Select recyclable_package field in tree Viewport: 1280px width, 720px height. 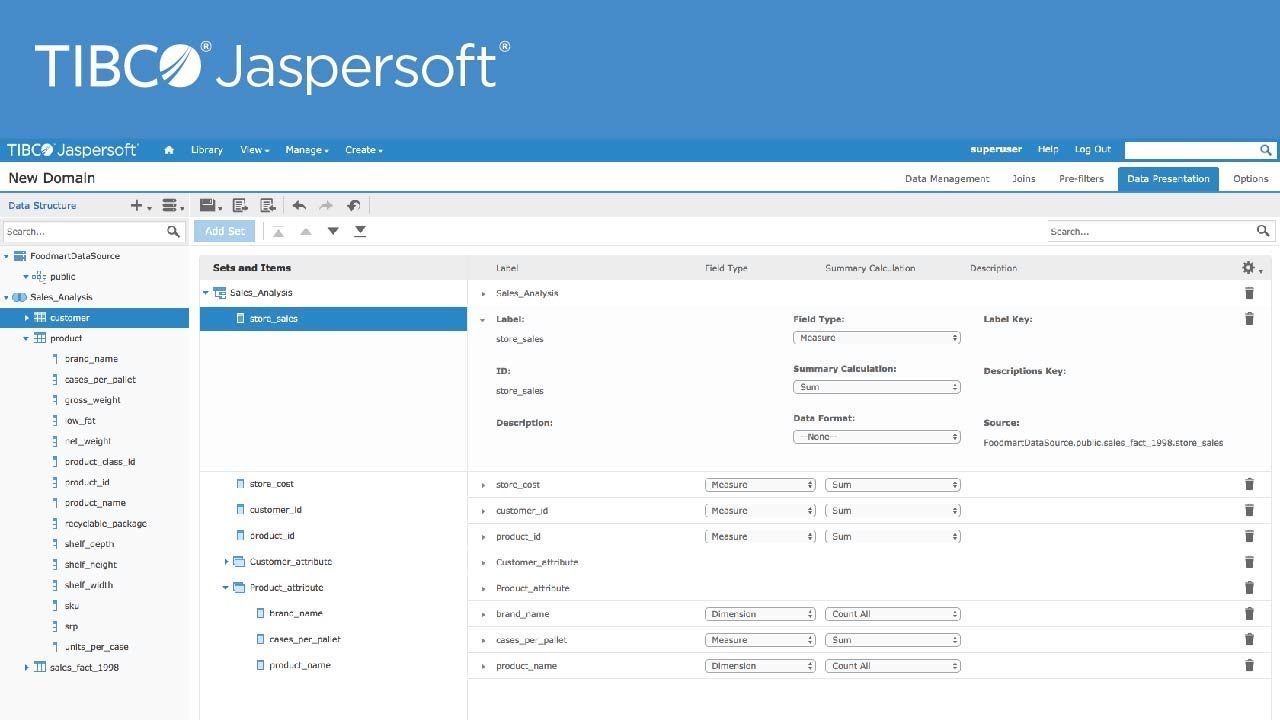[x=105, y=523]
